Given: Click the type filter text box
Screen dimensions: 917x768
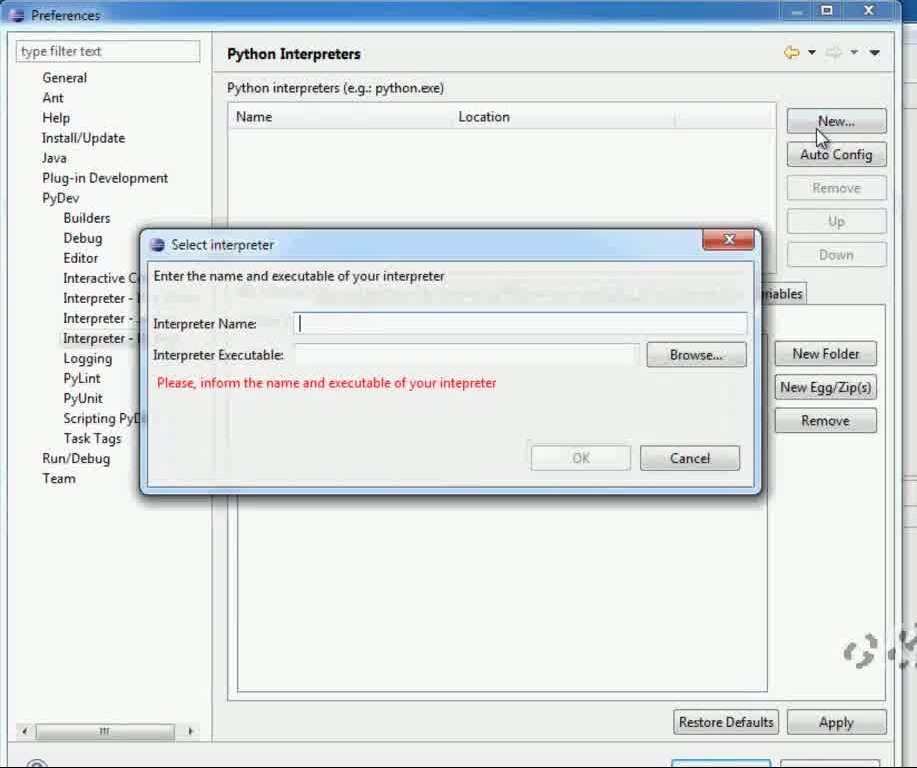Looking at the screenshot, I should point(108,51).
